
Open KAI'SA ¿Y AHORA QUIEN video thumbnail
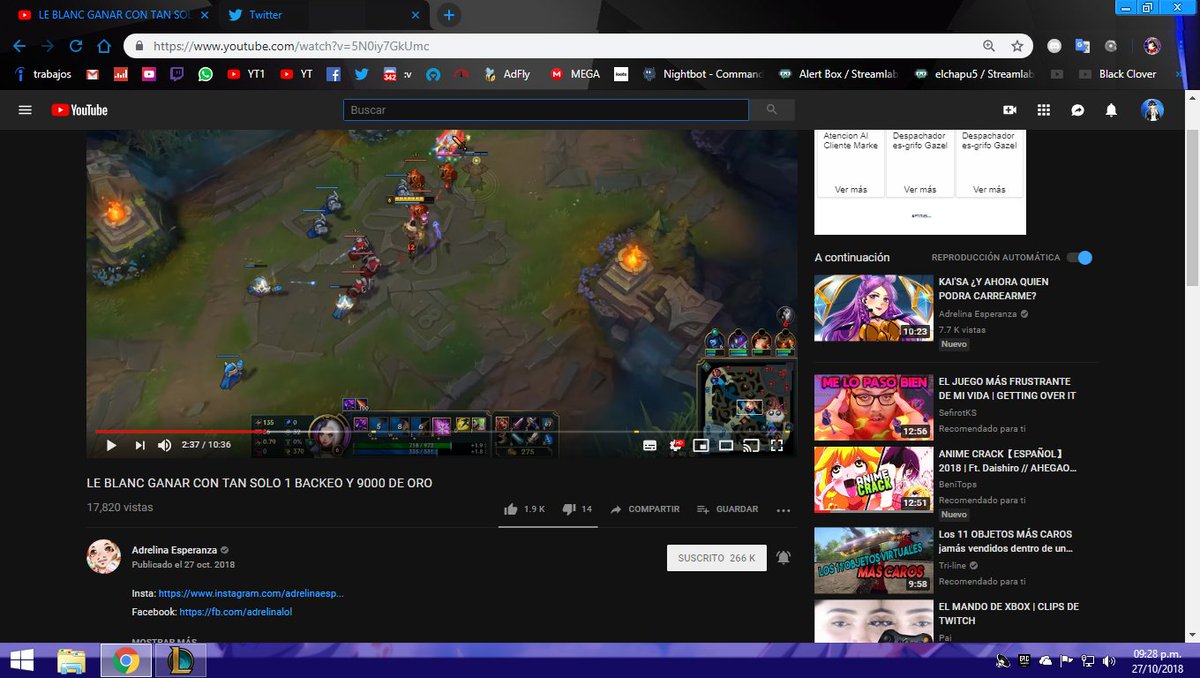(873, 308)
